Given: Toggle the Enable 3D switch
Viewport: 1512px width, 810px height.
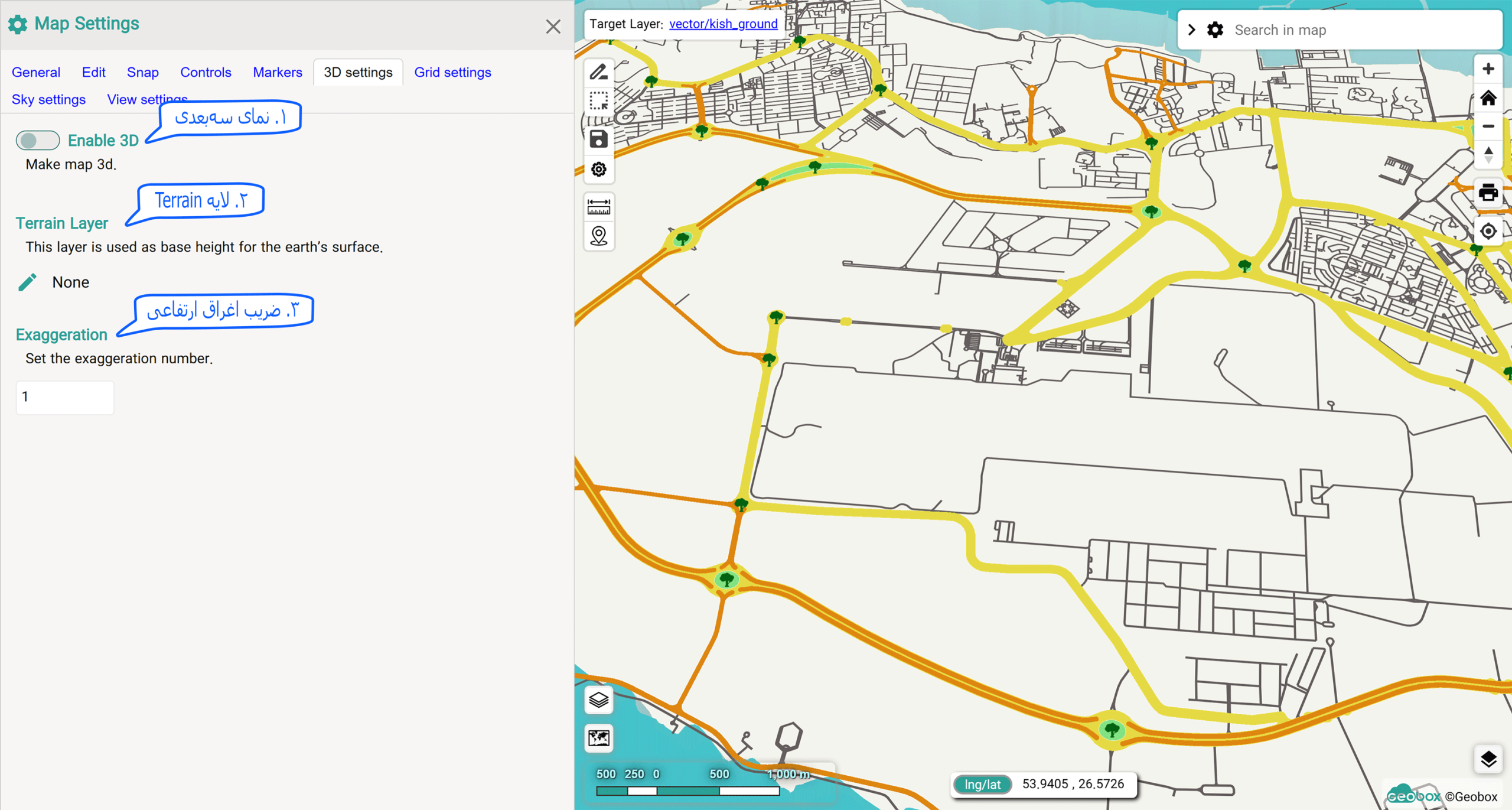Looking at the screenshot, I should [x=37, y=141].
